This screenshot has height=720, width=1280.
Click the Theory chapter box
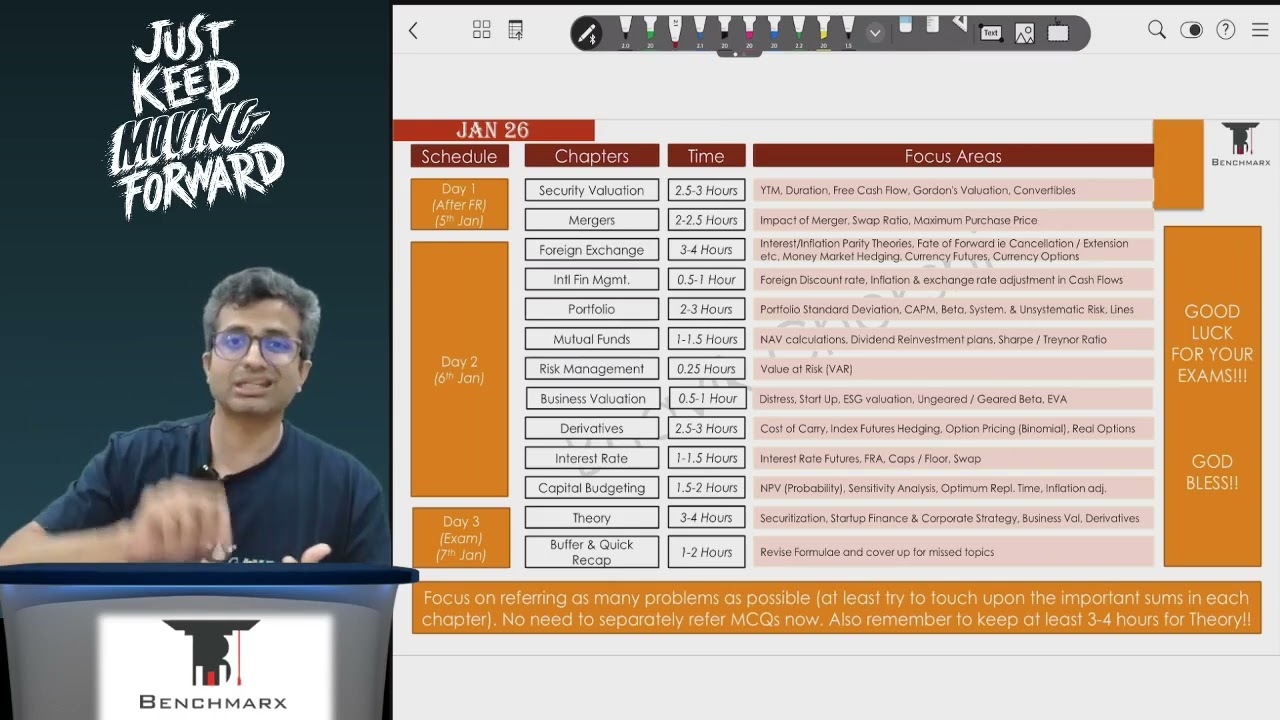(592, 518)
